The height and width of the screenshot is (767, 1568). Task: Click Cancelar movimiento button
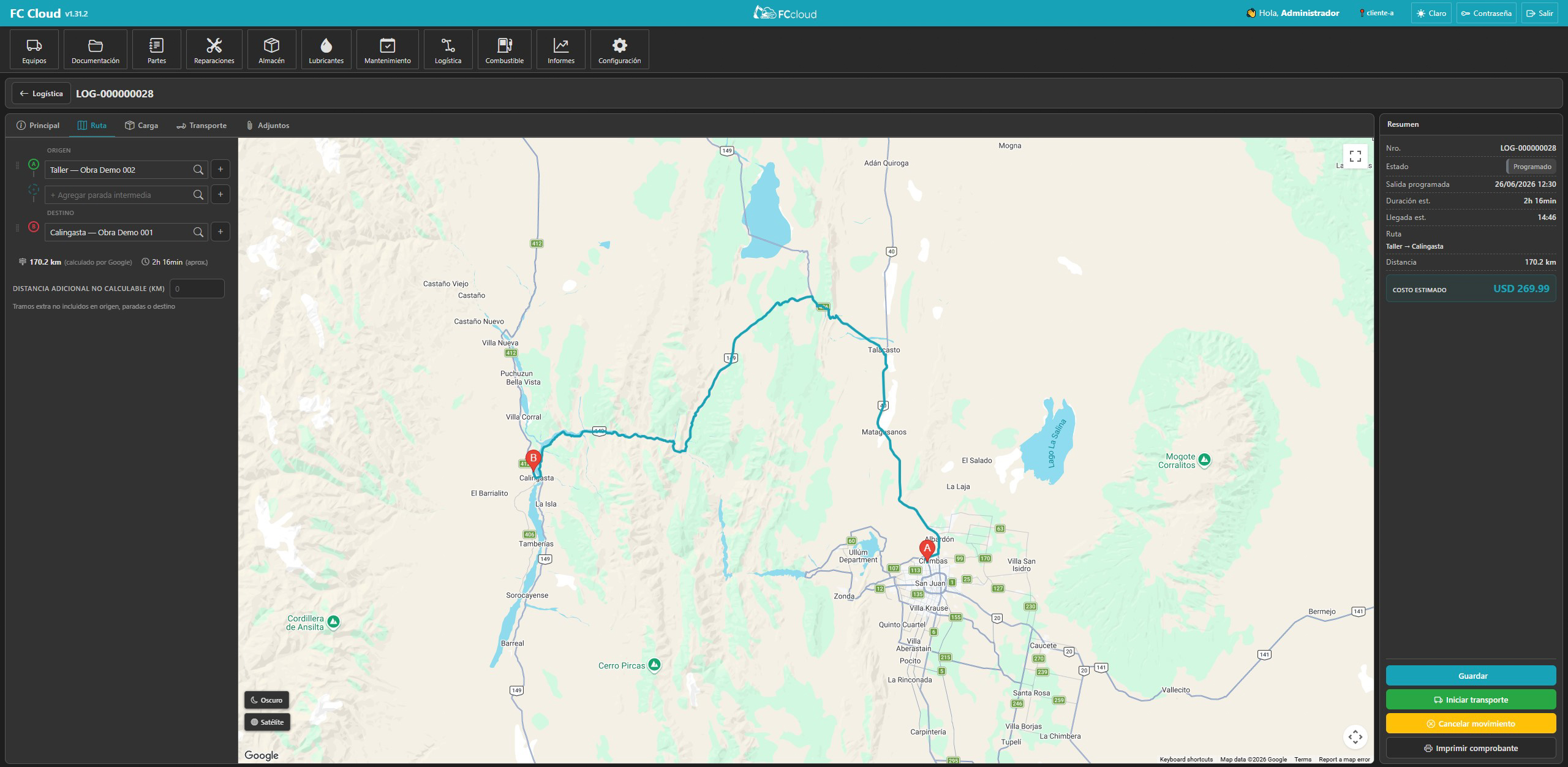(1471, 724)
